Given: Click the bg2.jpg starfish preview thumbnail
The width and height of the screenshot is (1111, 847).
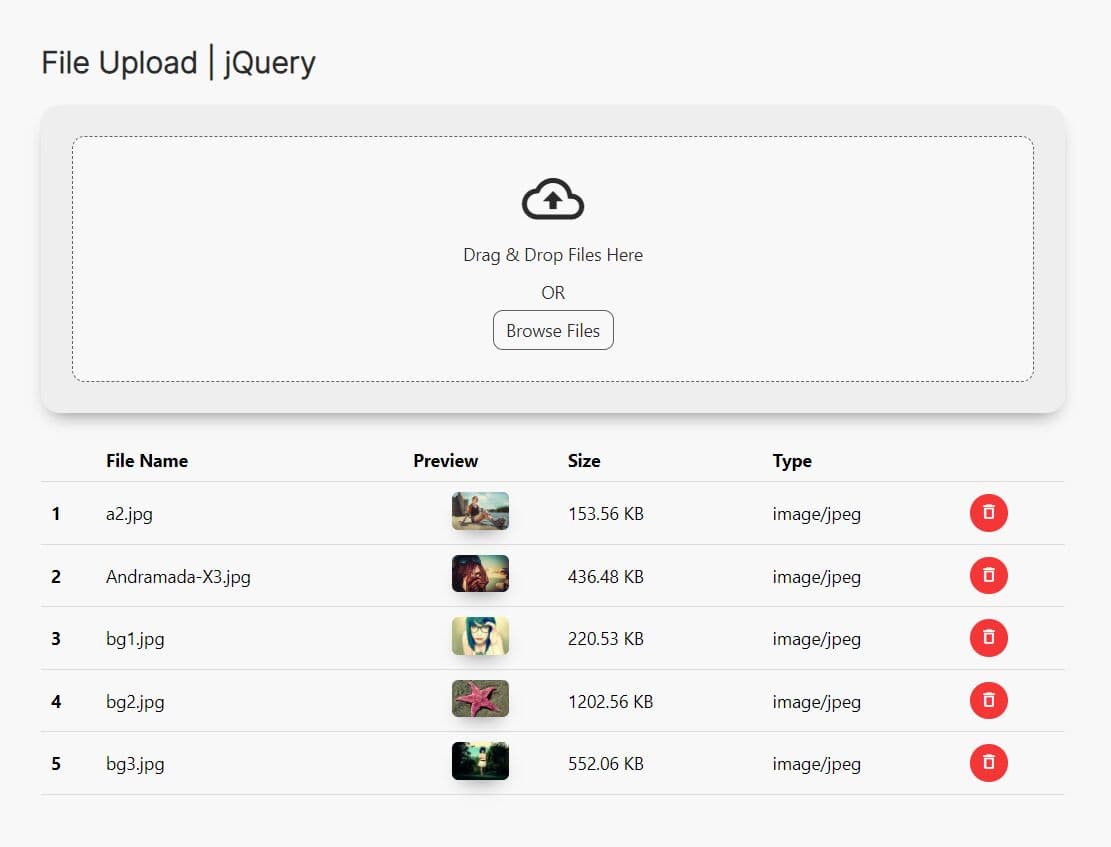Looking at the screenshot, I should pos(480,698).
